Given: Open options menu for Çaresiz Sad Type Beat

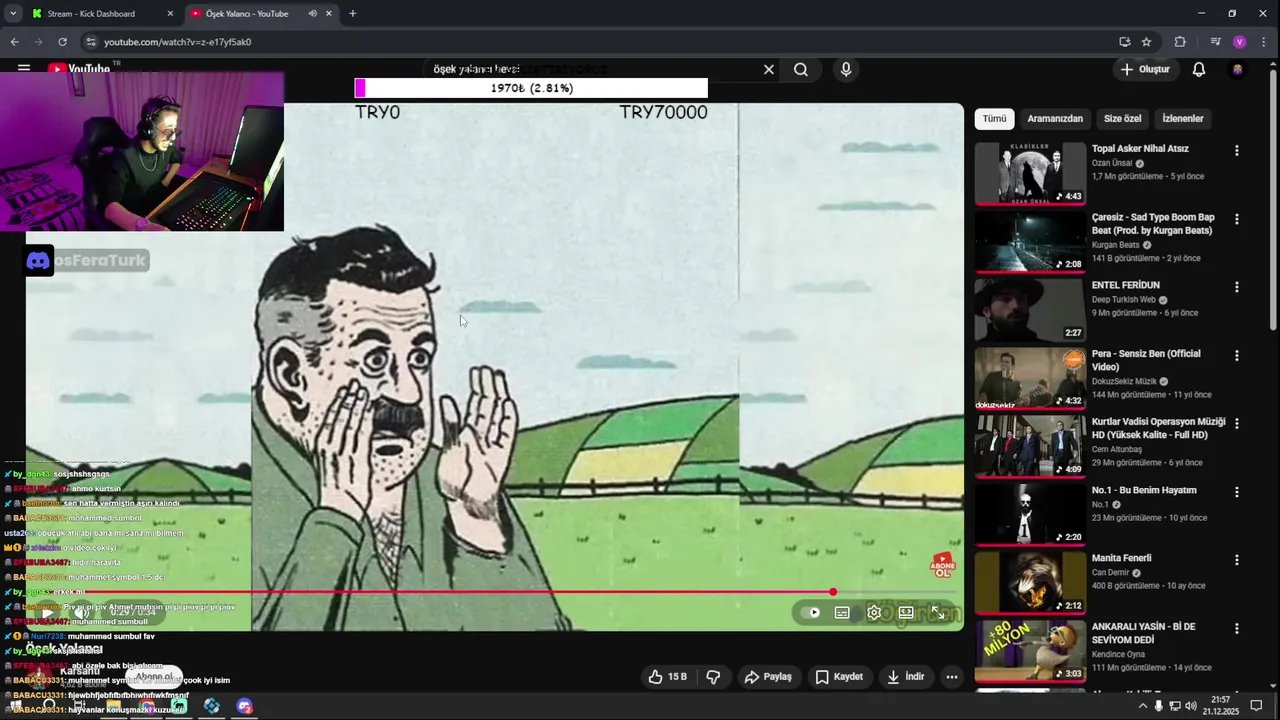Looking at the screenshot, I should click(x=1237, y=219).
